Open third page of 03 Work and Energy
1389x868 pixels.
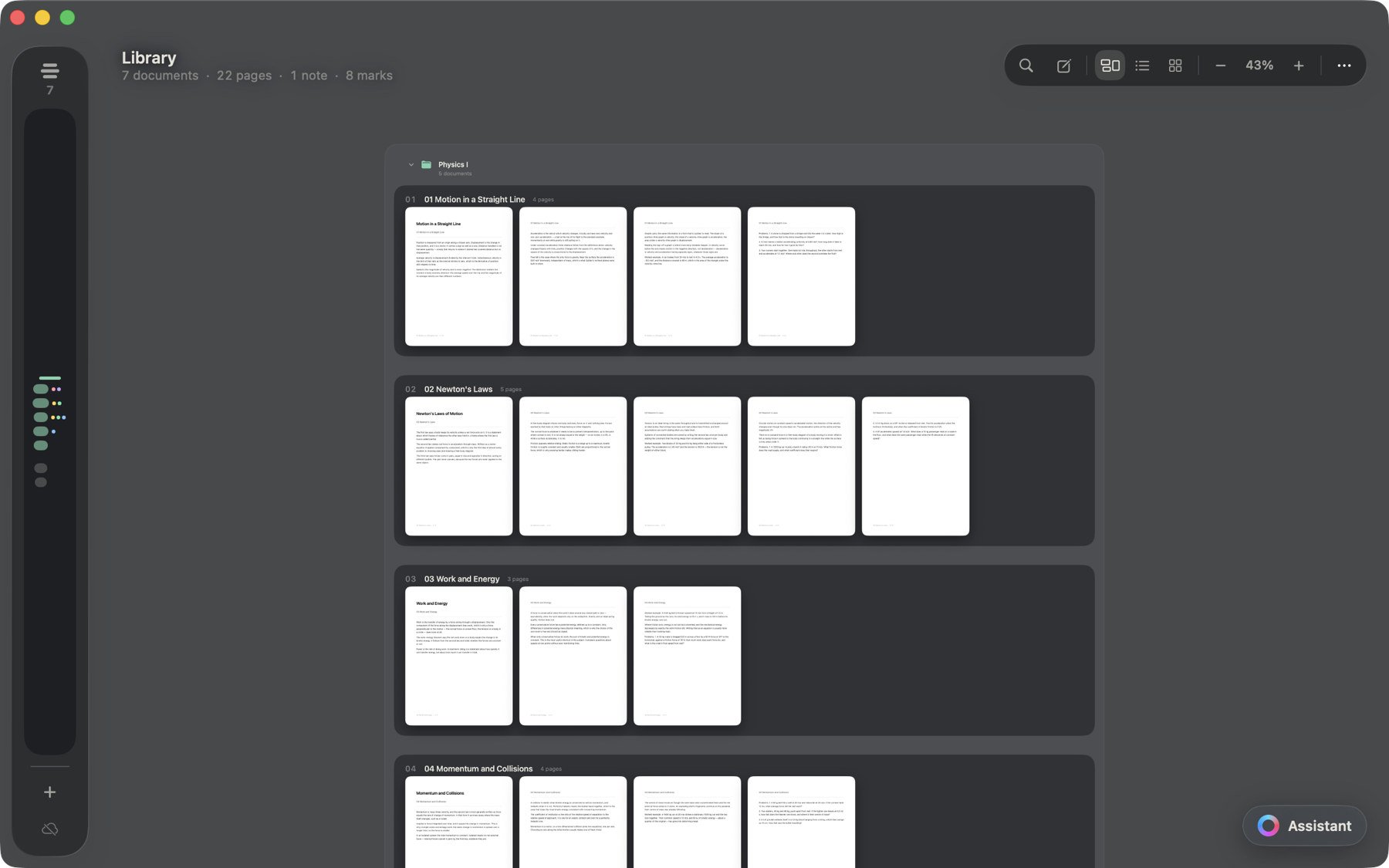click(687, 656)
